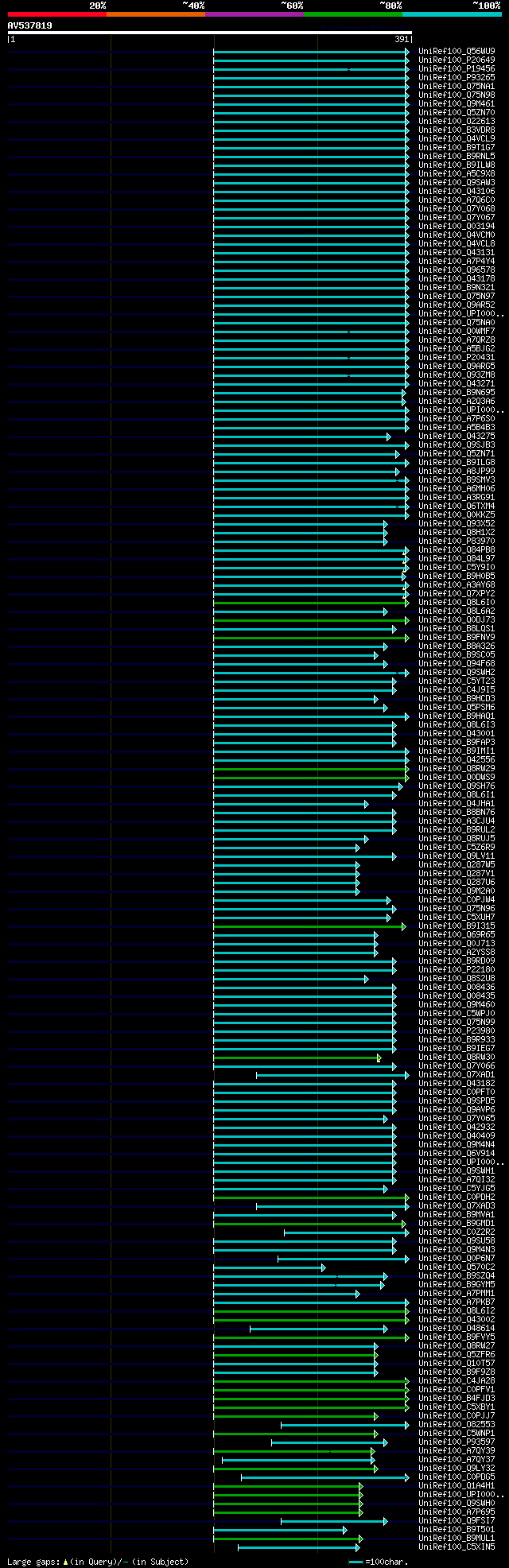Click green alignment bar for UniRef100_Q0DJ73

[311, 620]
